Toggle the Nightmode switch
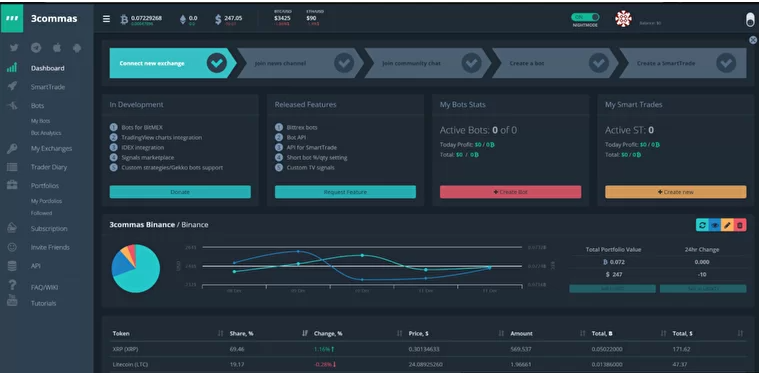The image size is (759, 373). tap(585, 16)
